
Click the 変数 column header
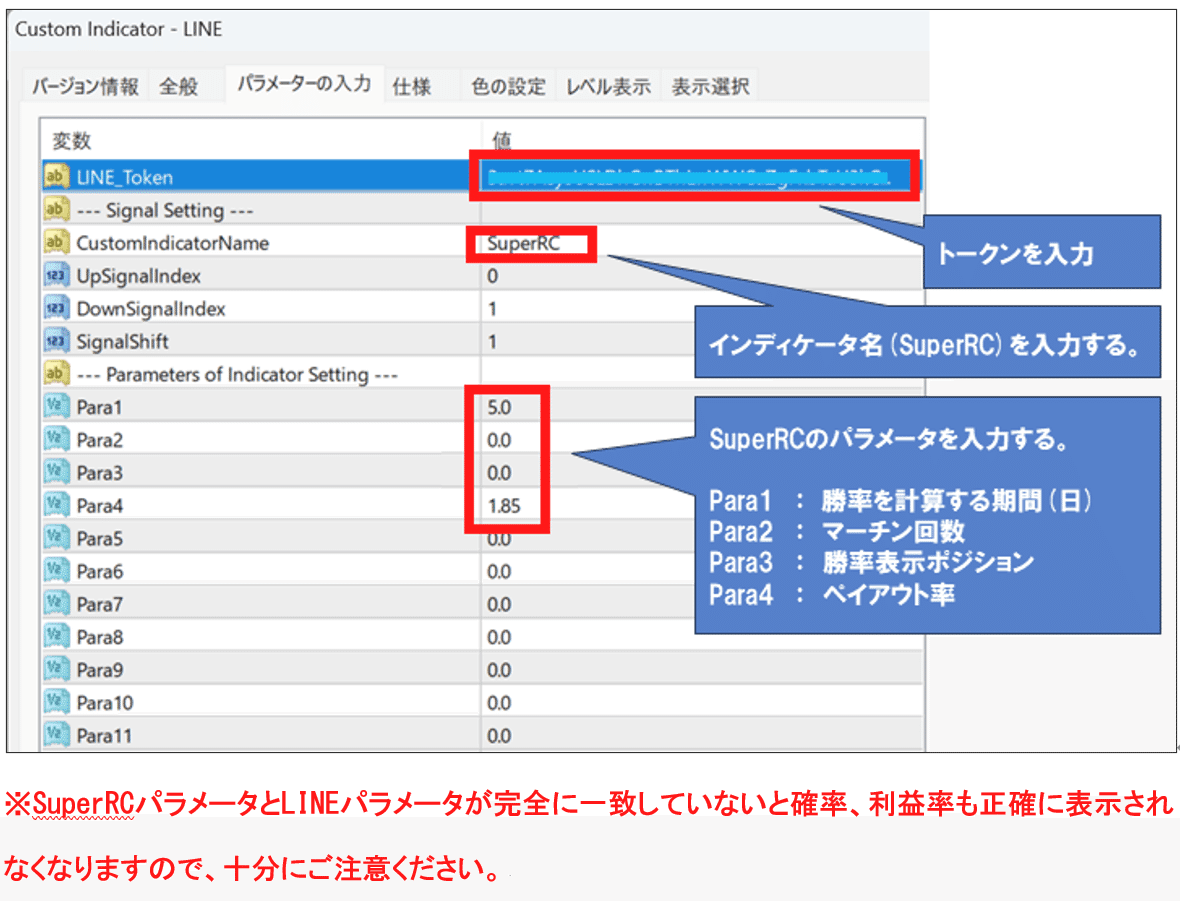(x=71, y=140)
